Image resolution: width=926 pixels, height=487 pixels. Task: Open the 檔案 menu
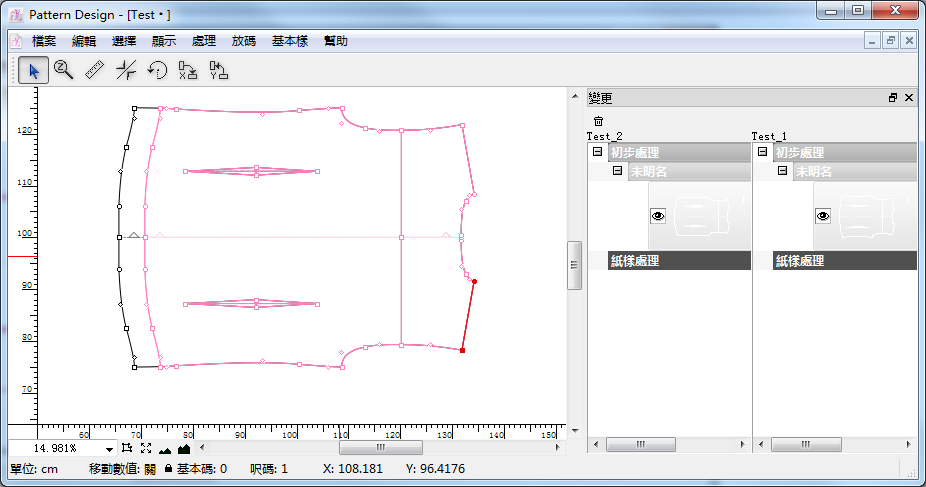(44, 41)
